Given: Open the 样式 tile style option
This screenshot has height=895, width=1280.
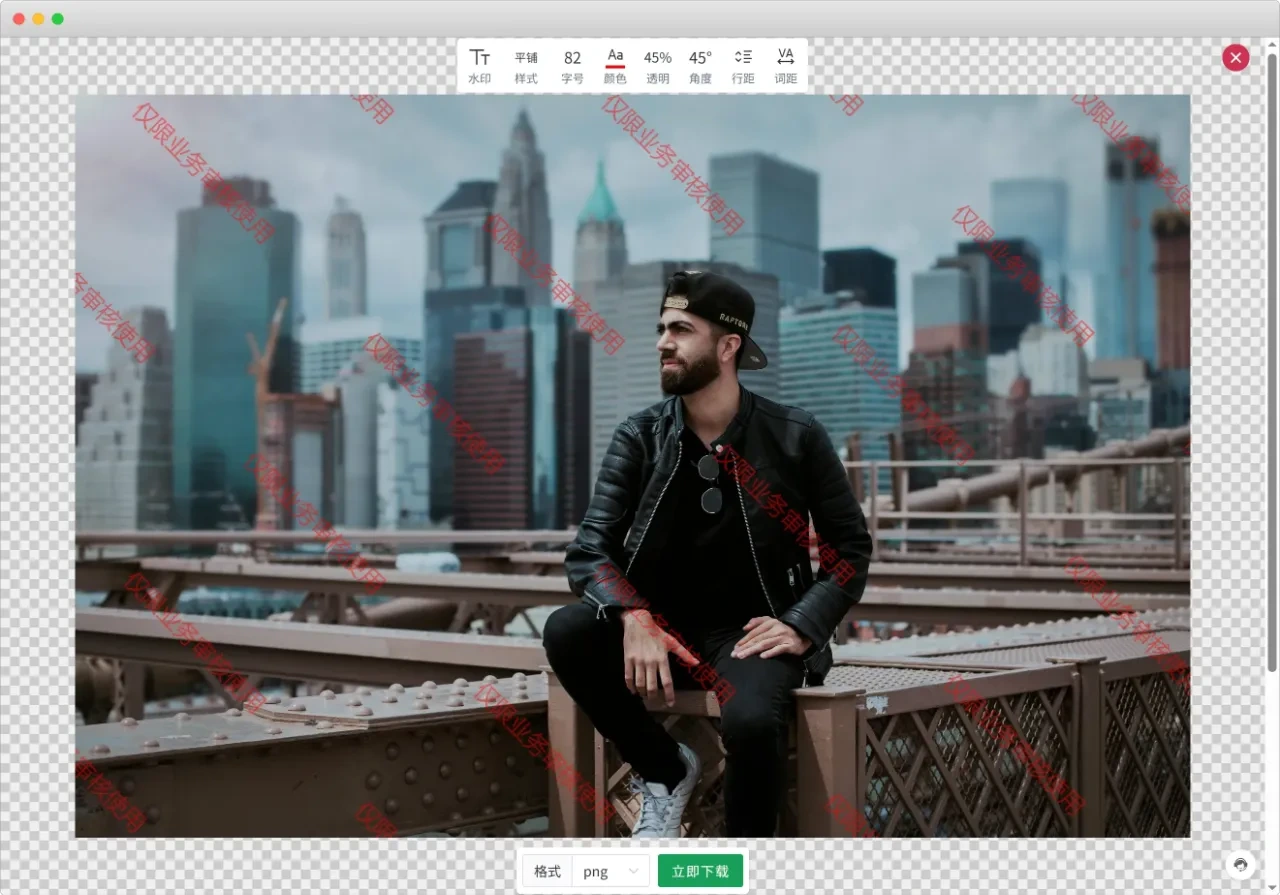Looking at the screenshot, I should click(x=526, y=66).
